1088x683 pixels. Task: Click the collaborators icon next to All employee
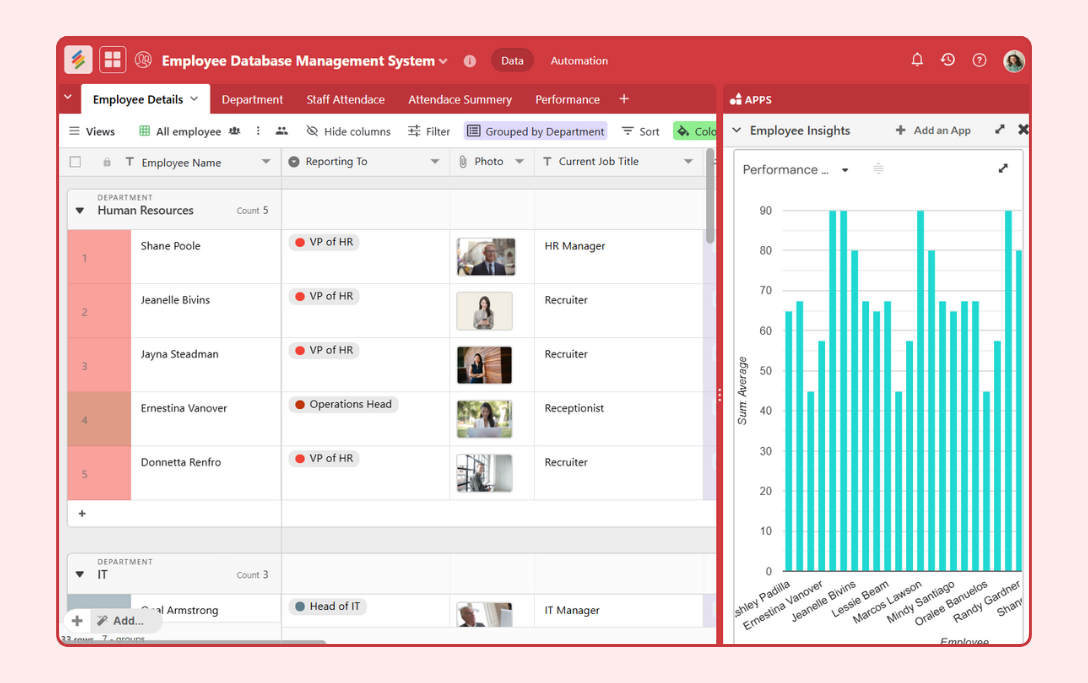234,131
